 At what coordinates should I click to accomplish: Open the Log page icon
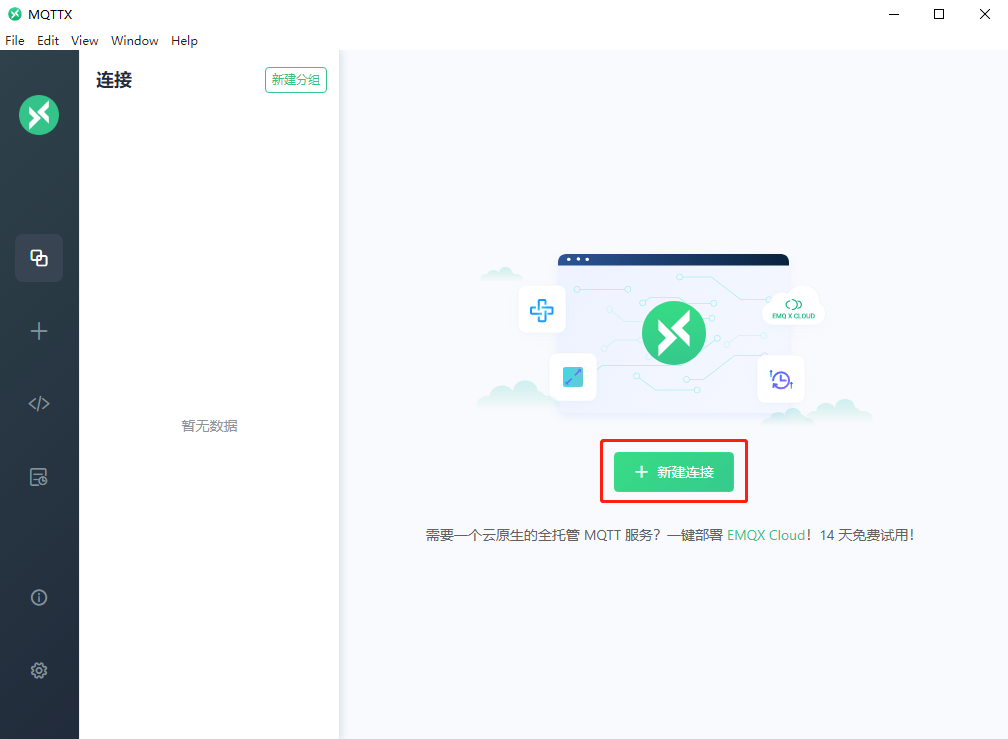click(39, 477)
